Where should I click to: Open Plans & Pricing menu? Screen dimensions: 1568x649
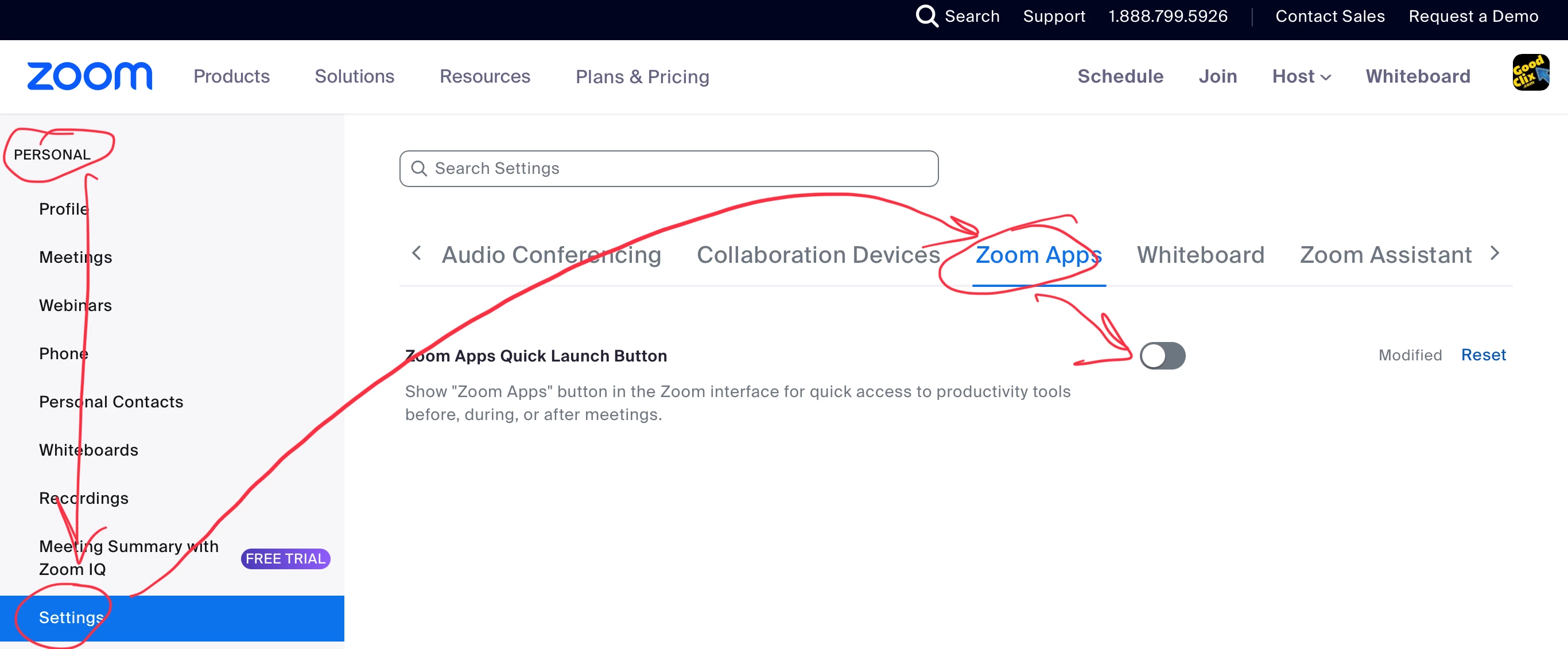coord(642,77)
